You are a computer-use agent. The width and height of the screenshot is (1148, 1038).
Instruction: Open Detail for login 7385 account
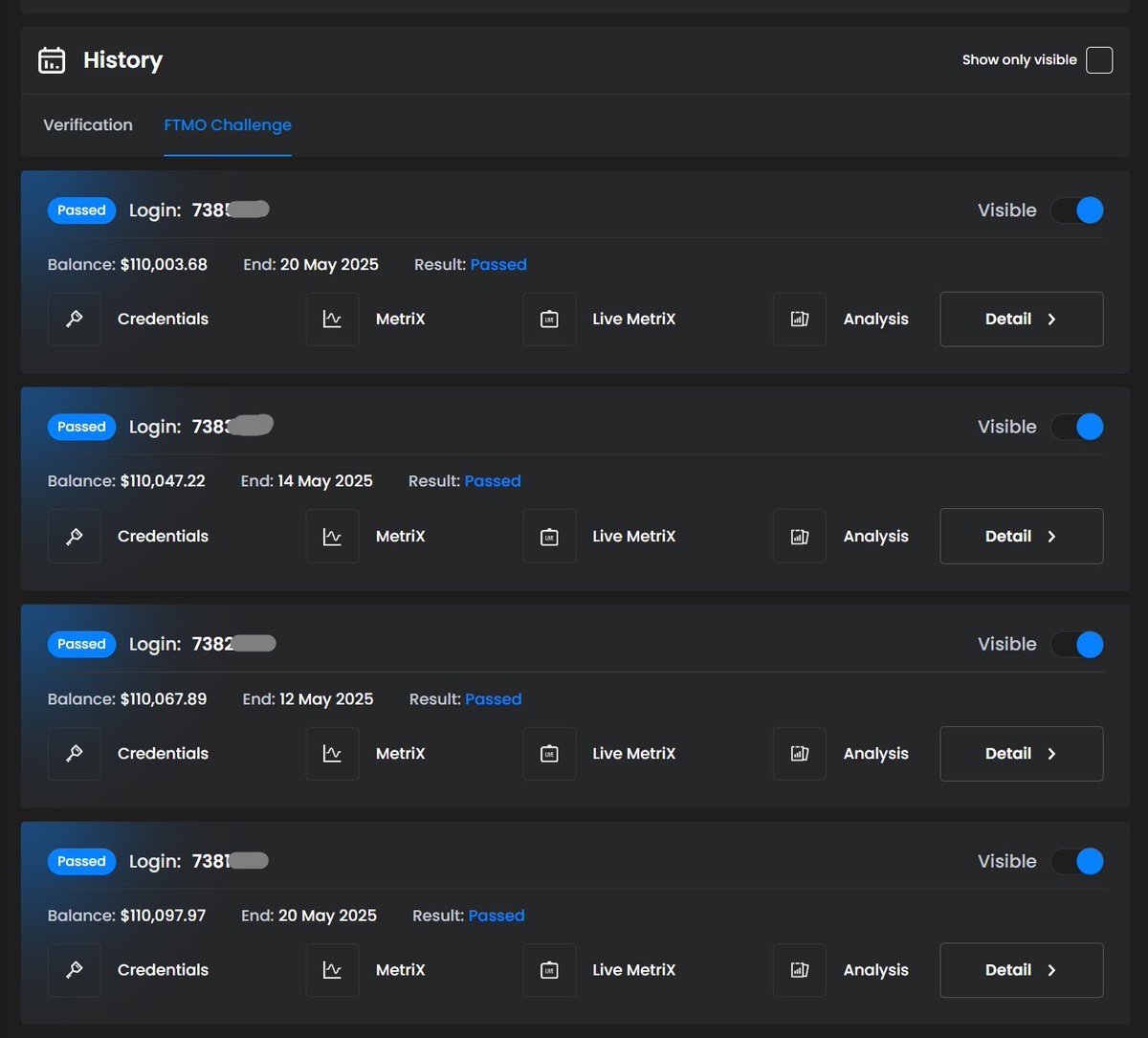1022,320
